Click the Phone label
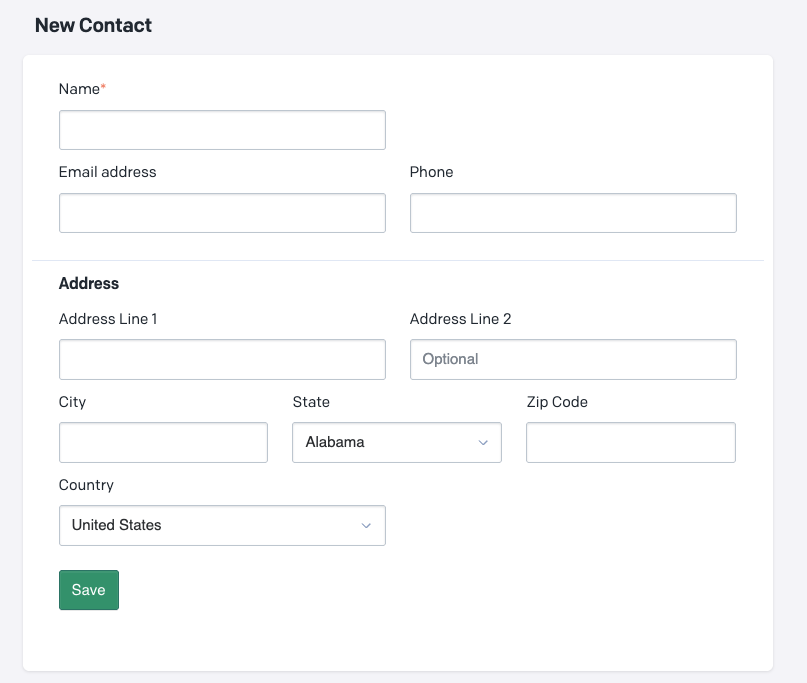Viewport: 807px width, 683px height. tap(431, 172)
